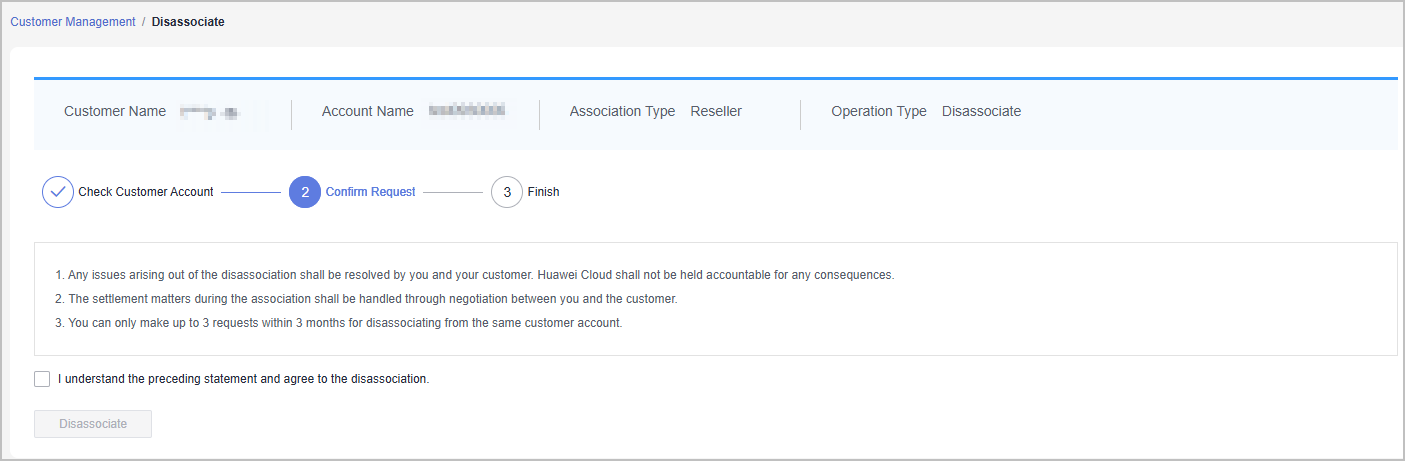The width and height of the screenshot is (1405, 461).
Task: Click the blurred customer name value
Action: pyautogui.click(x=209, y=112)
